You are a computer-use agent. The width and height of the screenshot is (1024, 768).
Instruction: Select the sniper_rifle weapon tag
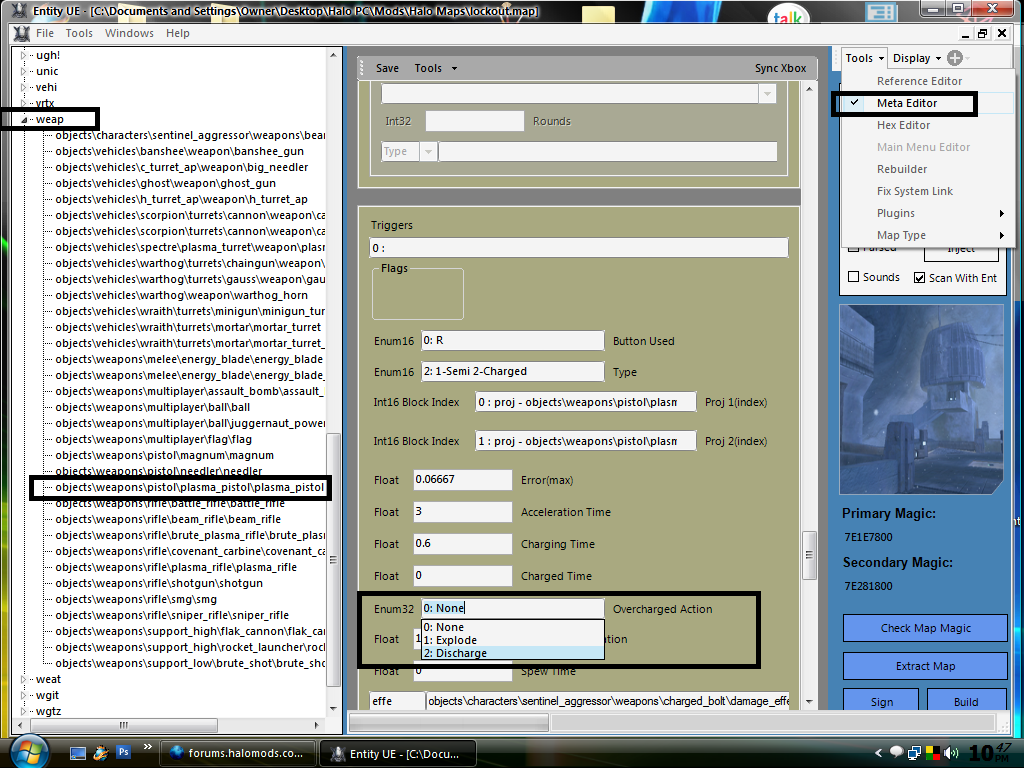point(172,615)
